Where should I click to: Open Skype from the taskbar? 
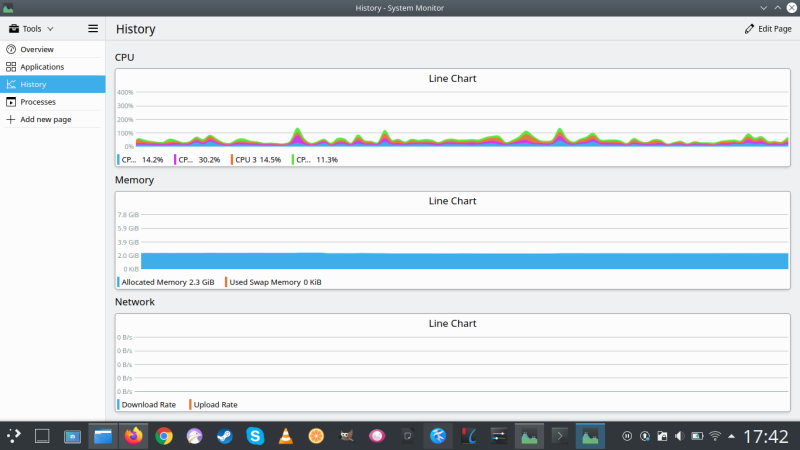coord(255,436)
